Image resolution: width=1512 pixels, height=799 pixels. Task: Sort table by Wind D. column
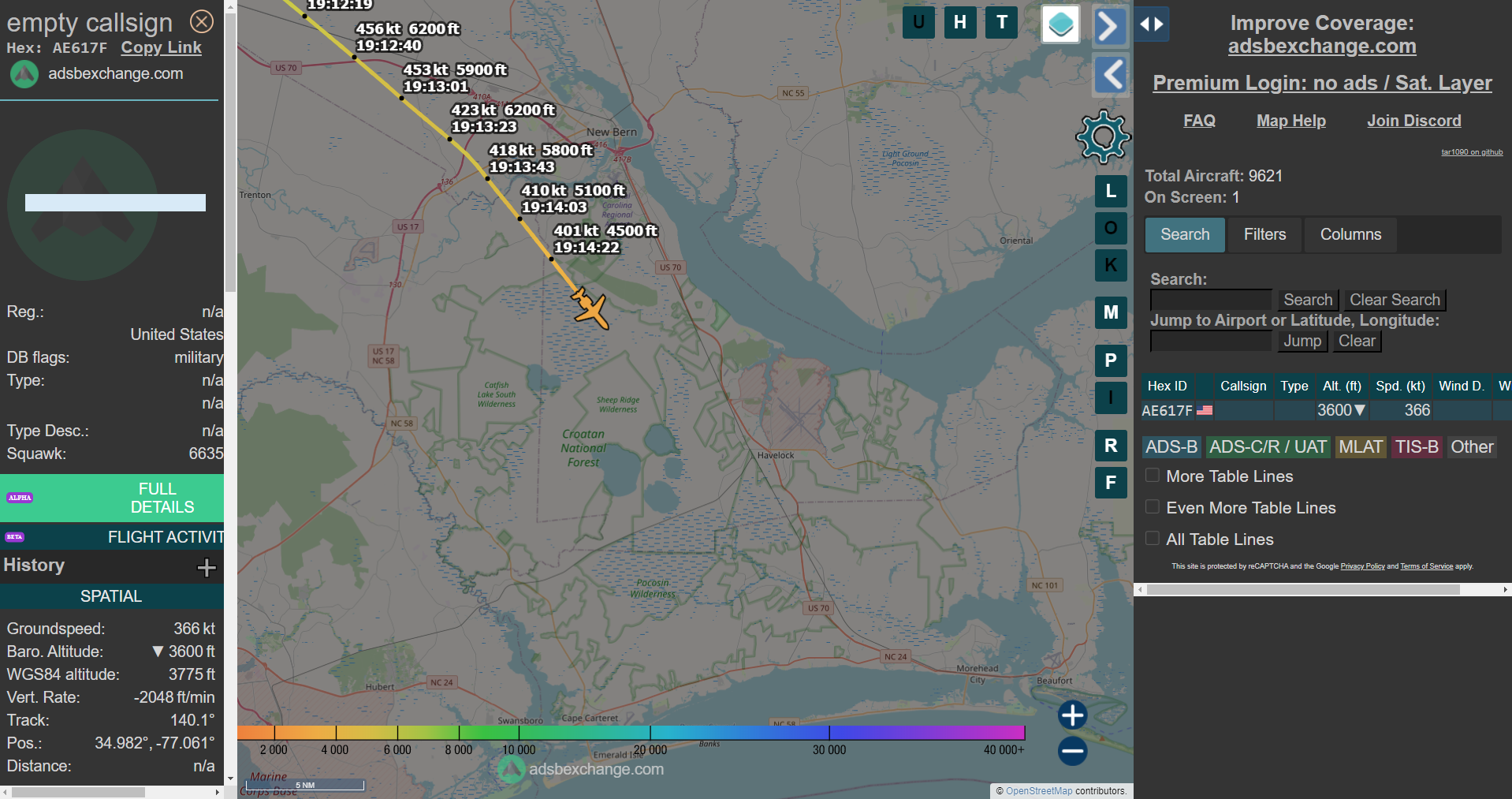1461,386
